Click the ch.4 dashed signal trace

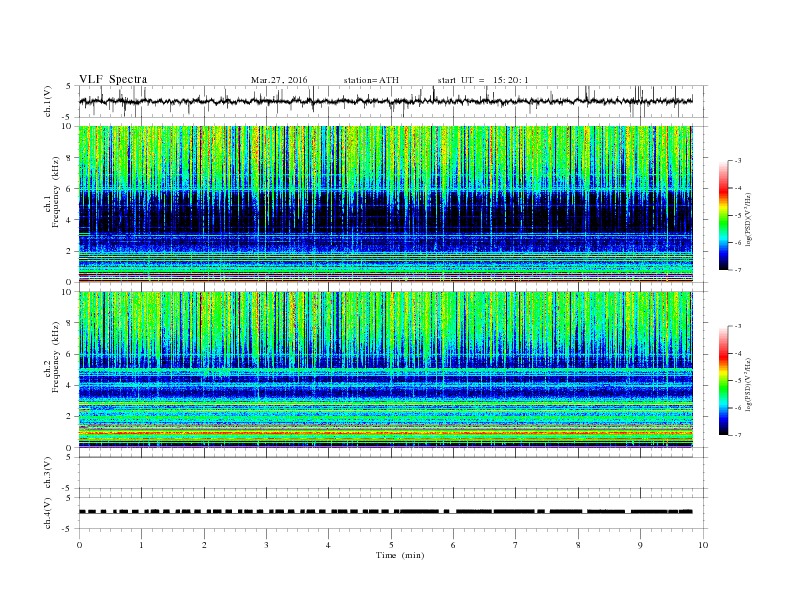click(x=386, y=512)
